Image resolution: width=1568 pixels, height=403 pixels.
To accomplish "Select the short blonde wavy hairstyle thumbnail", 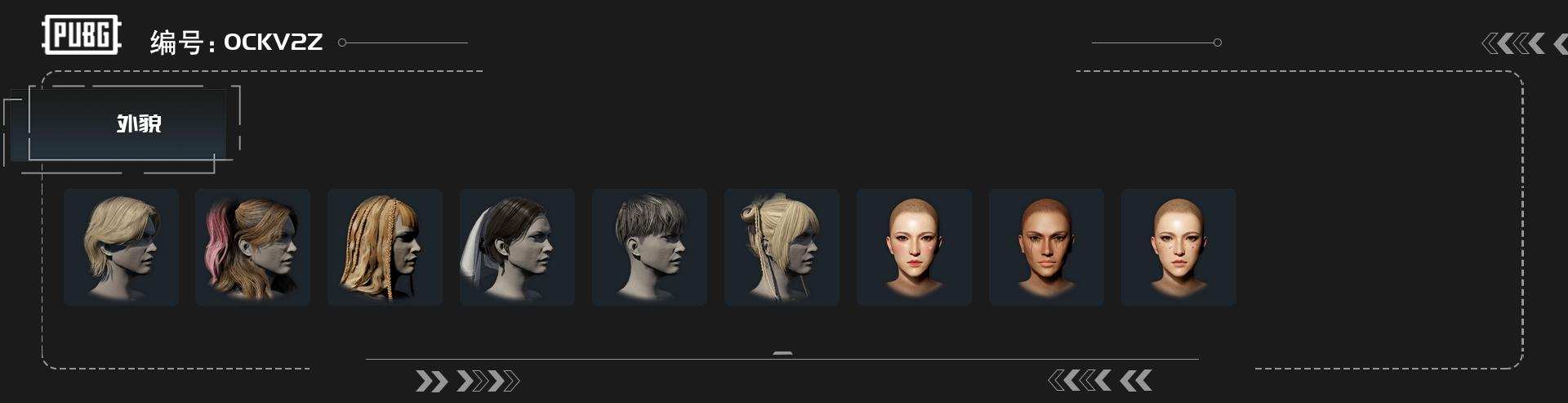I will click(121, 247).
